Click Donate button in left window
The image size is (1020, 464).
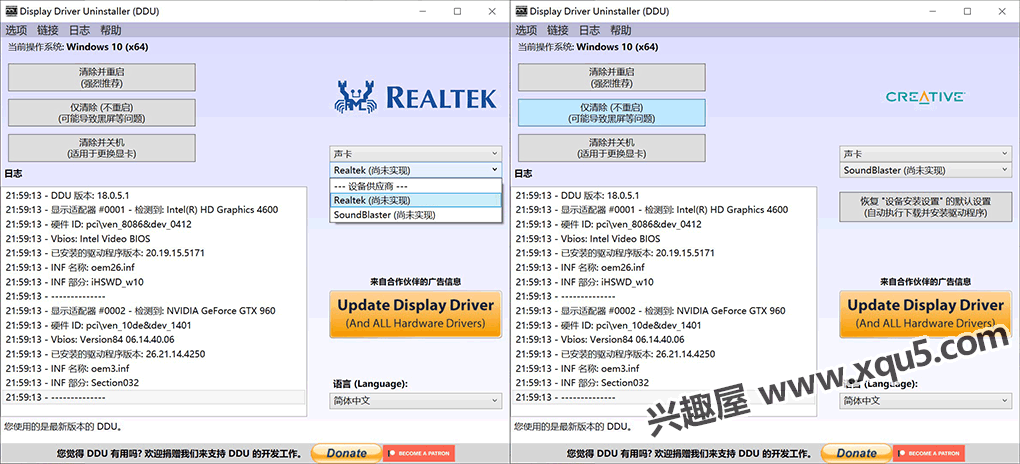pos(346,453)
